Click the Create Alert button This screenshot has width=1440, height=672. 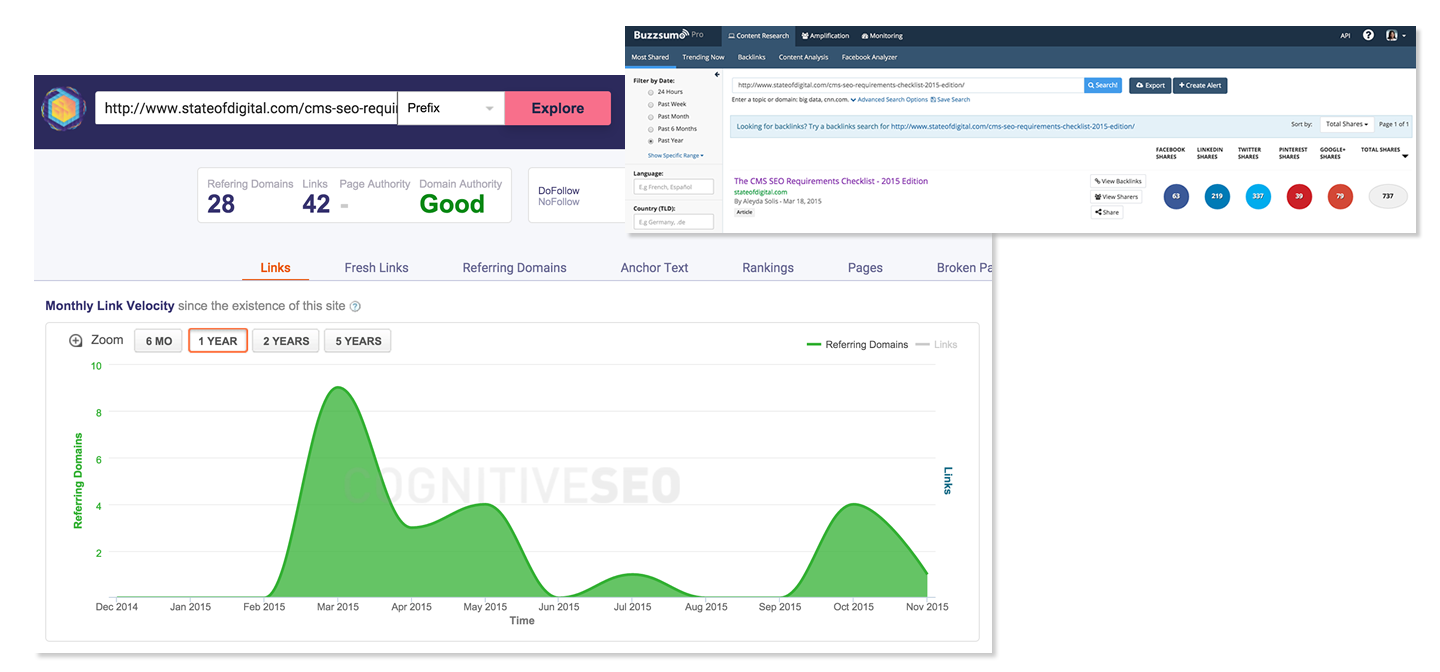pyautogui.click(x=1200, y=85)
